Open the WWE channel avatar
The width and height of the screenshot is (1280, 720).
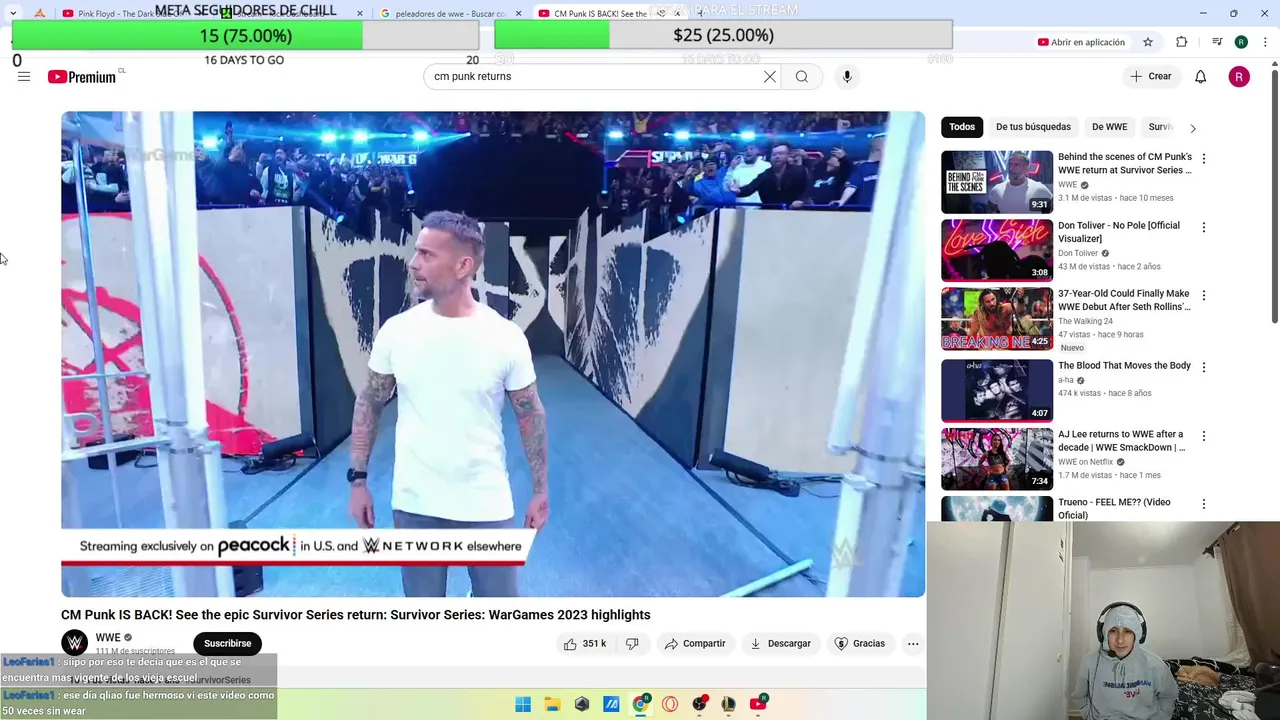point(74,643)
